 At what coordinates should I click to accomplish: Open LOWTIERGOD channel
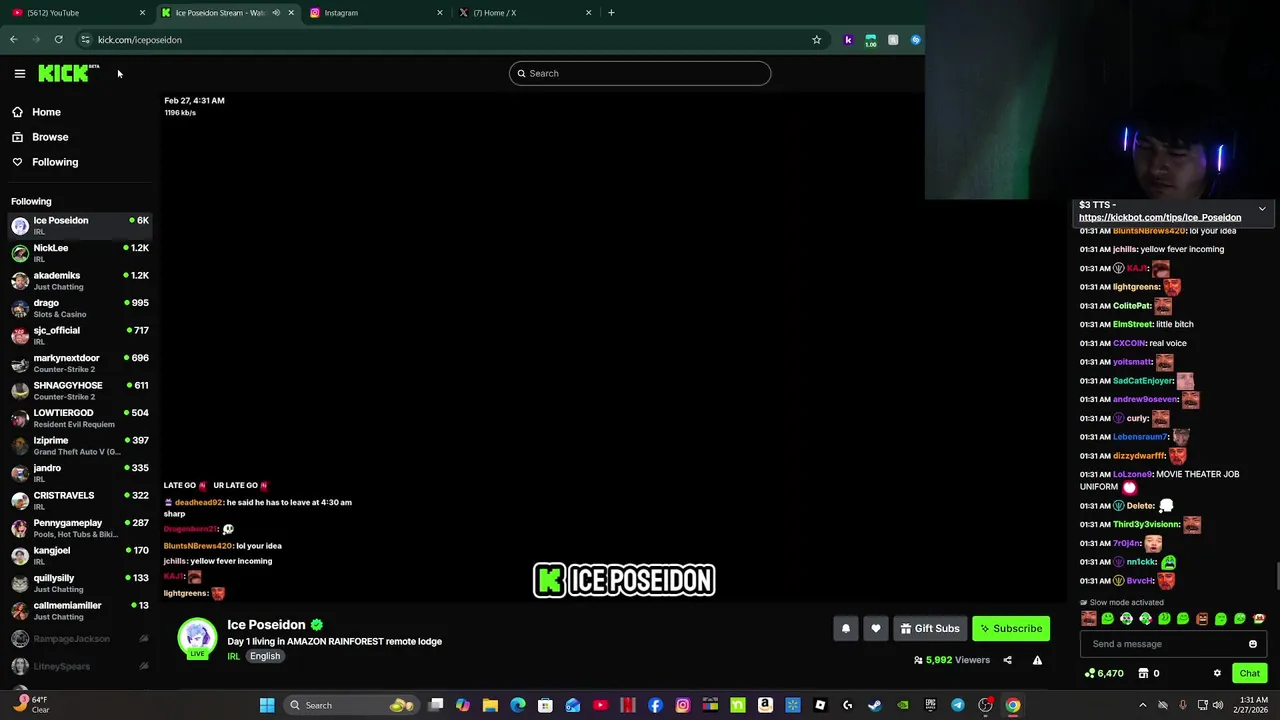pos(80,418)
